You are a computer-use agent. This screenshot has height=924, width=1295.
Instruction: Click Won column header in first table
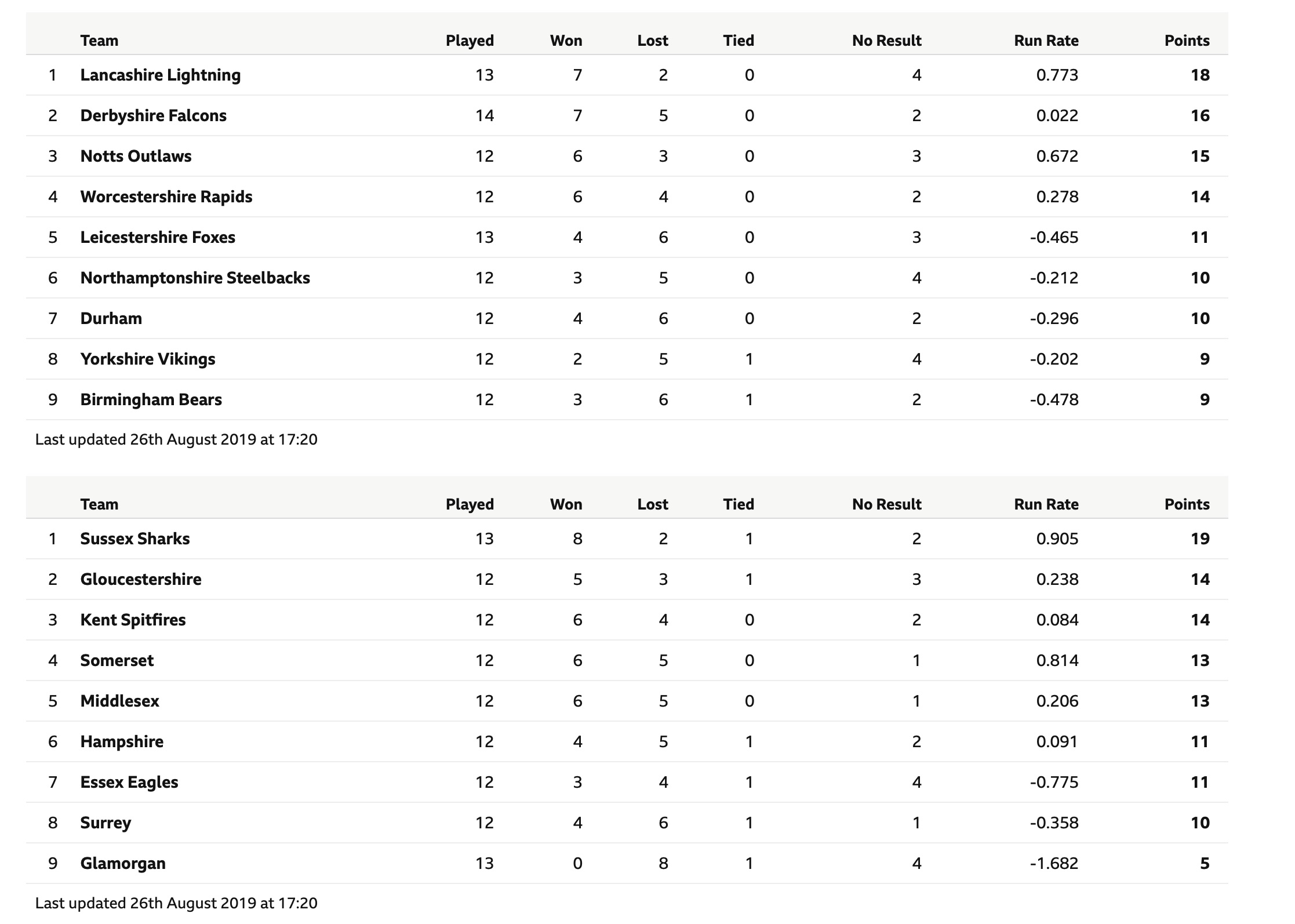566,41
